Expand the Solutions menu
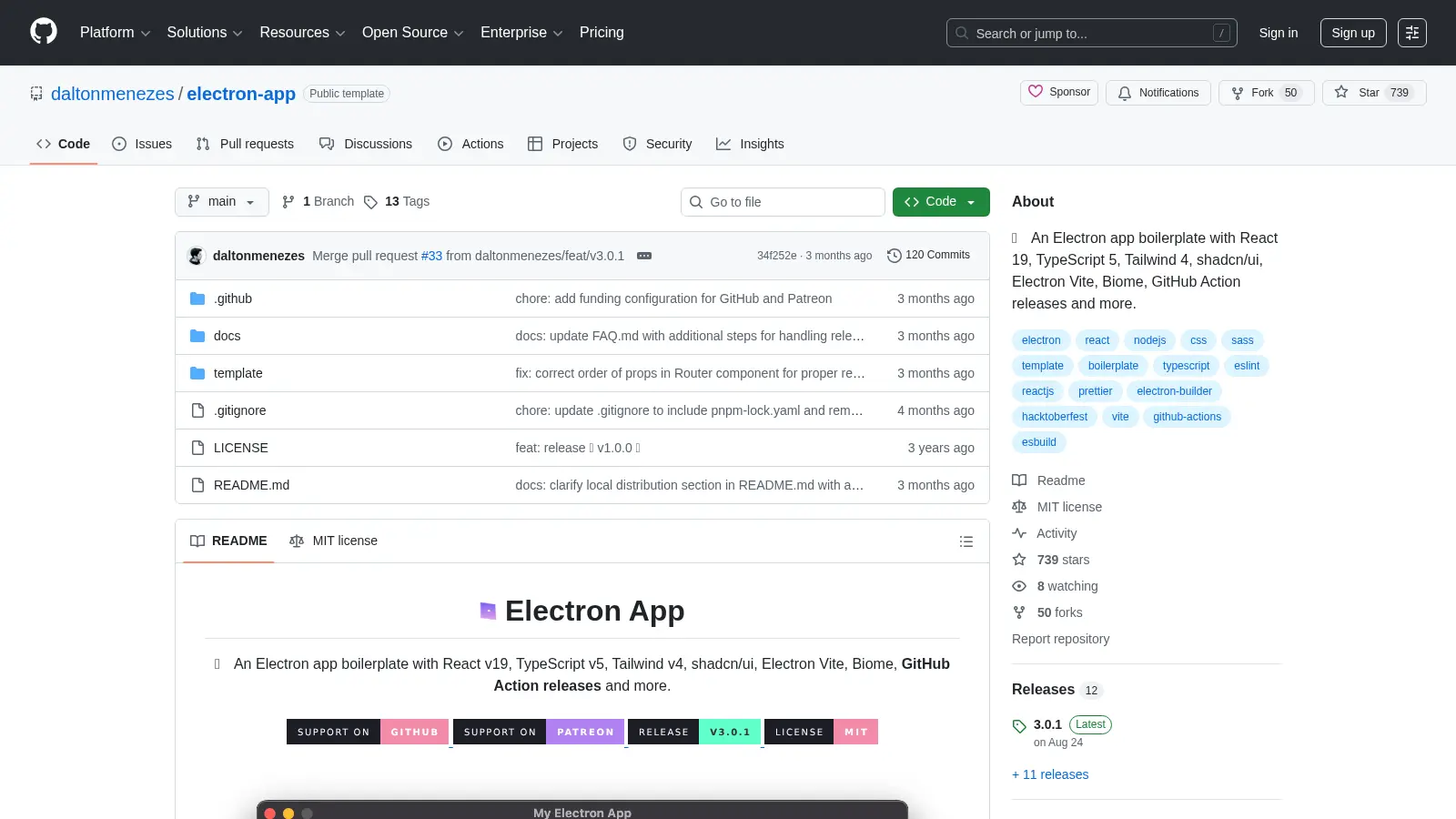Image resolution: width=1456 pixels, height=819 pixels. [x=205, y=33]
